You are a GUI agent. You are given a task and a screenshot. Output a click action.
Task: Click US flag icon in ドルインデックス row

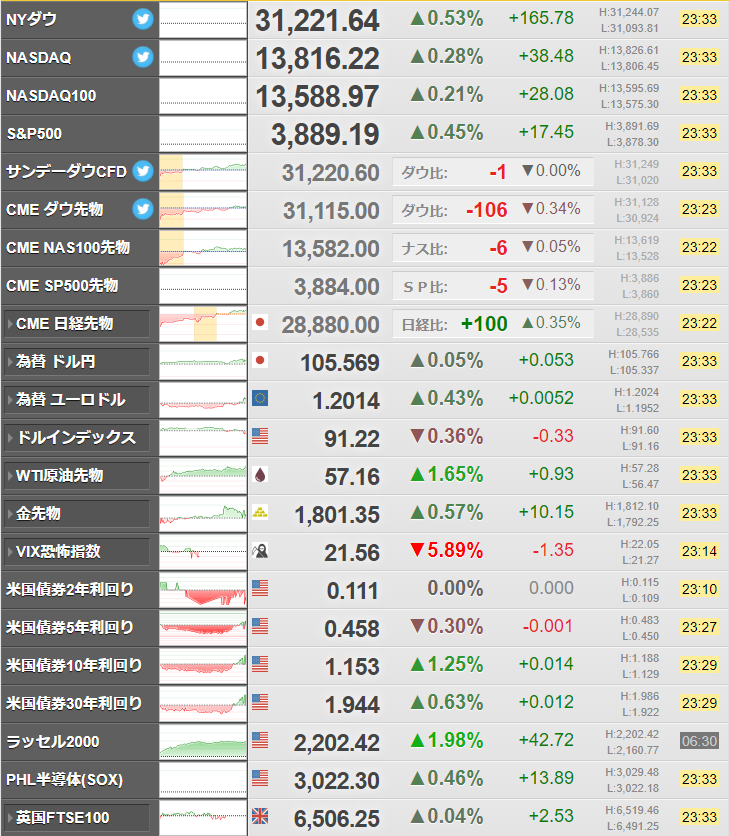pos(260,436)
